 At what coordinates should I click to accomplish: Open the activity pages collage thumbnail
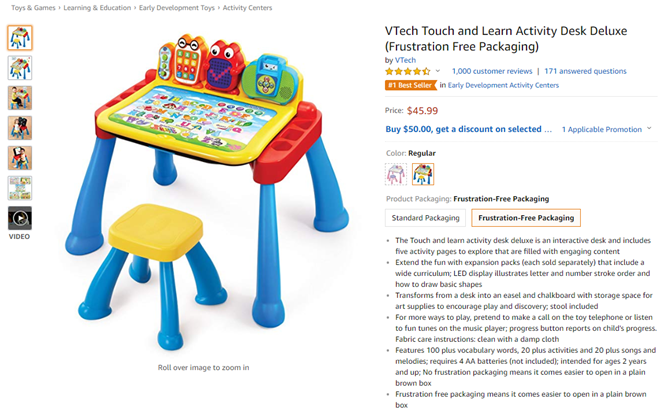20,188
